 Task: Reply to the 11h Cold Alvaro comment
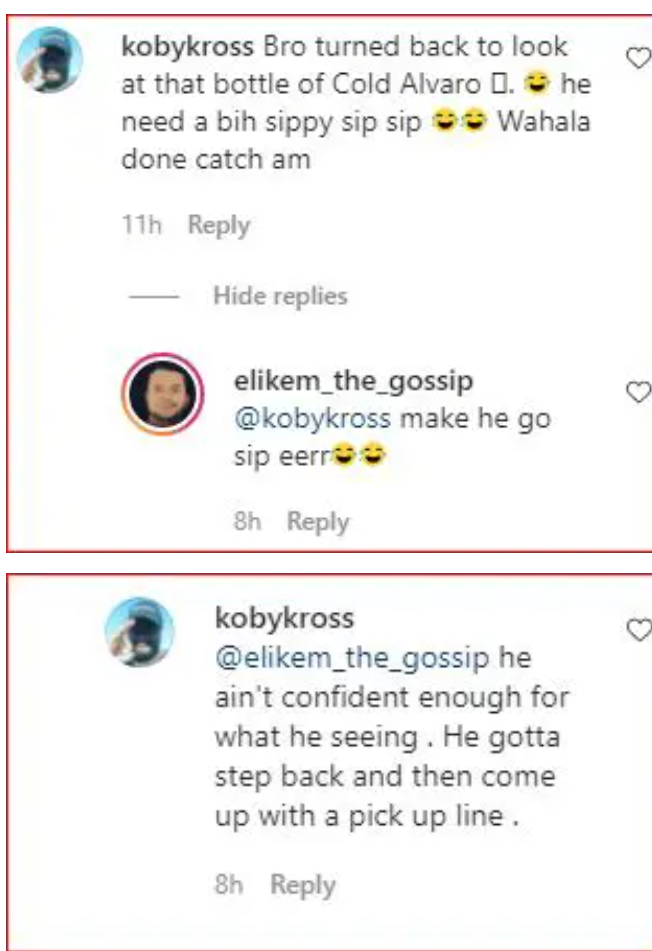tap(219, 225)
